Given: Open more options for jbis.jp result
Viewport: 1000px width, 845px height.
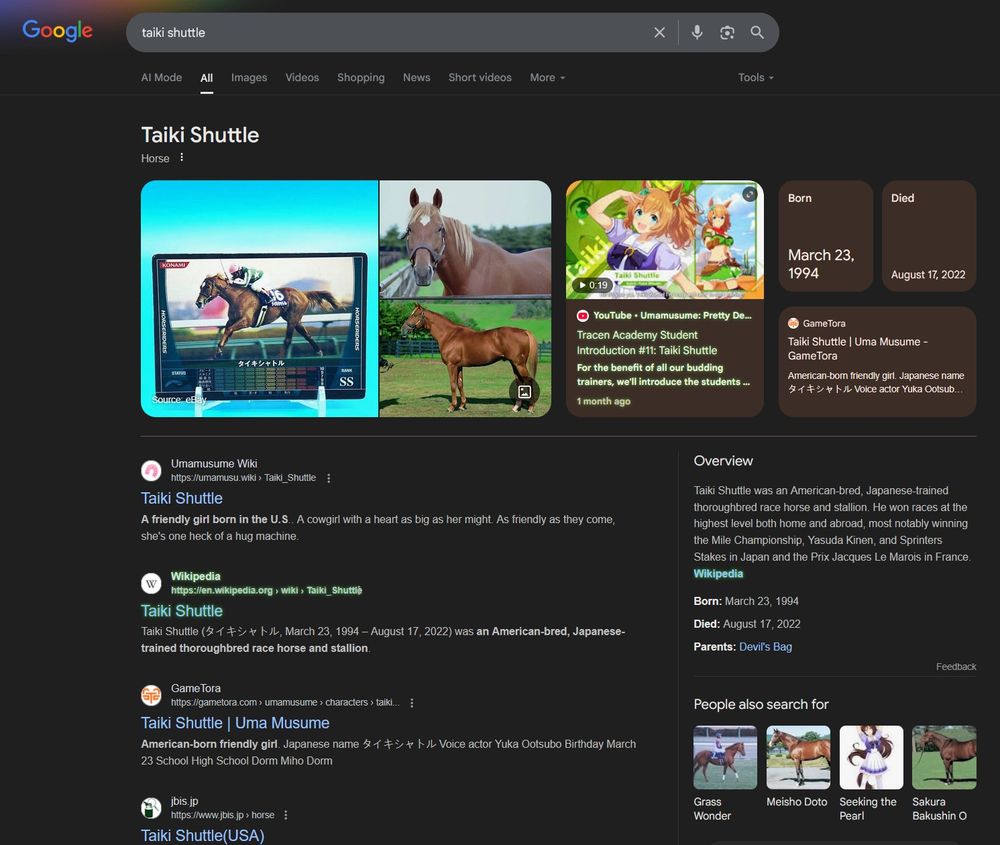Looking at the screenshot, I should pyautogui.click(x=286, y=815).
